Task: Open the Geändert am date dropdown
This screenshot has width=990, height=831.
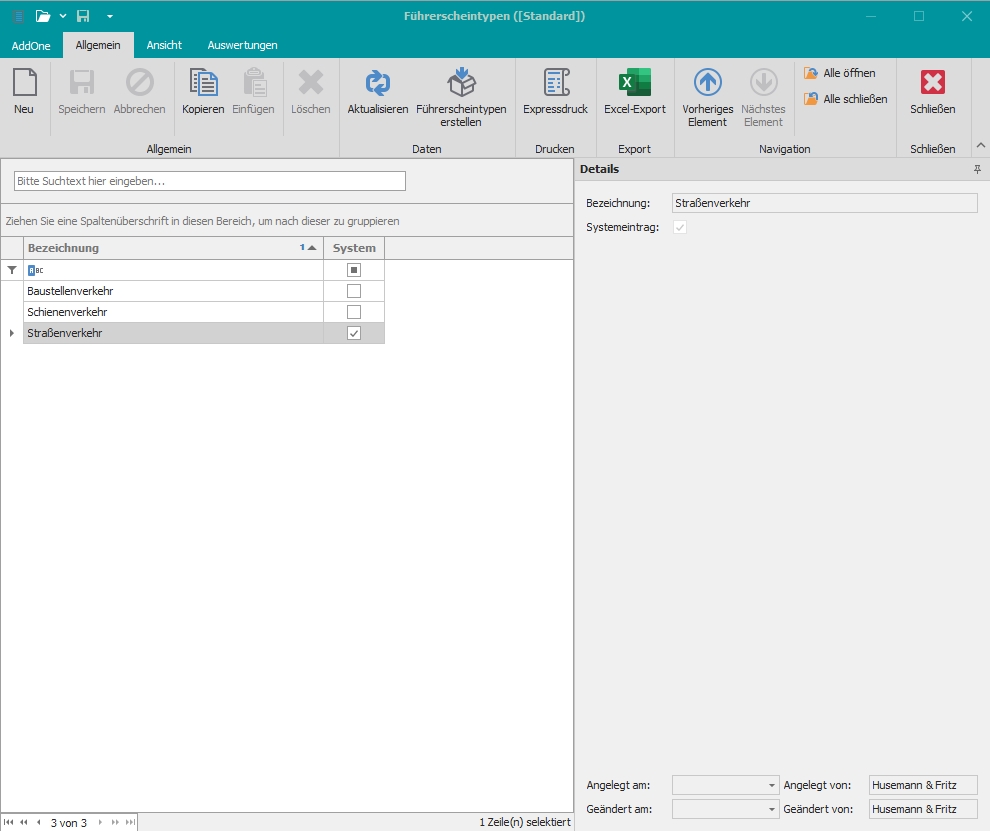Action: [771, 810]
